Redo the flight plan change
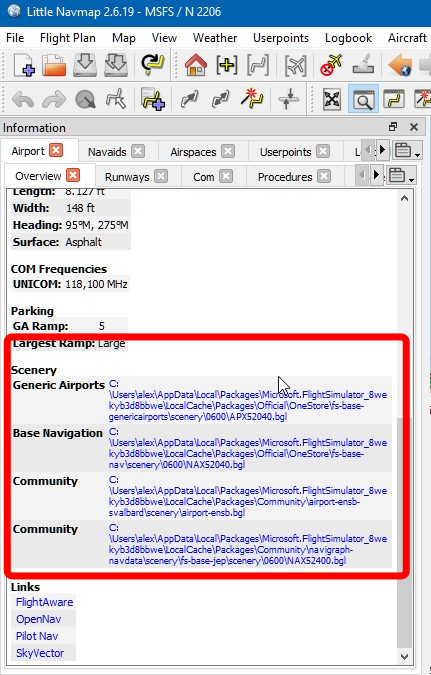 tap(53, 99)
